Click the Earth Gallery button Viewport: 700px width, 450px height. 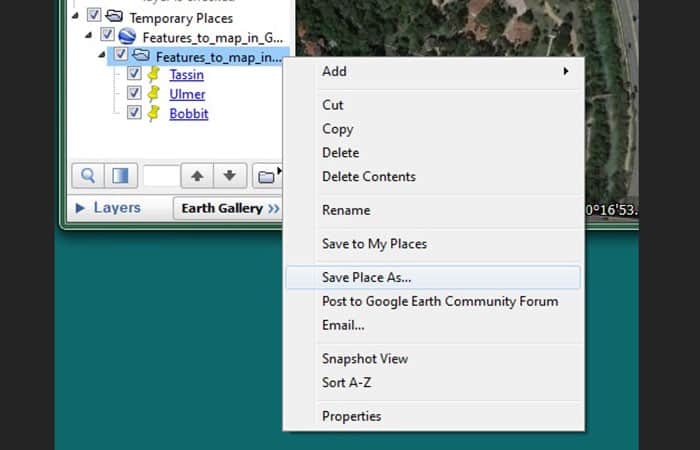(x=228, y=208)
